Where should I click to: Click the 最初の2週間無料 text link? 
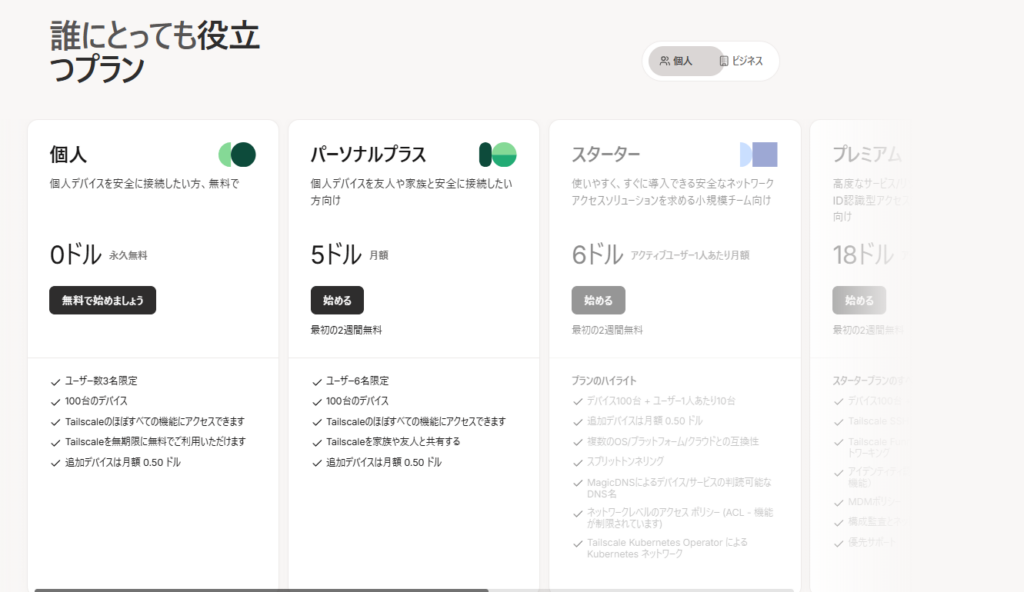346,329
